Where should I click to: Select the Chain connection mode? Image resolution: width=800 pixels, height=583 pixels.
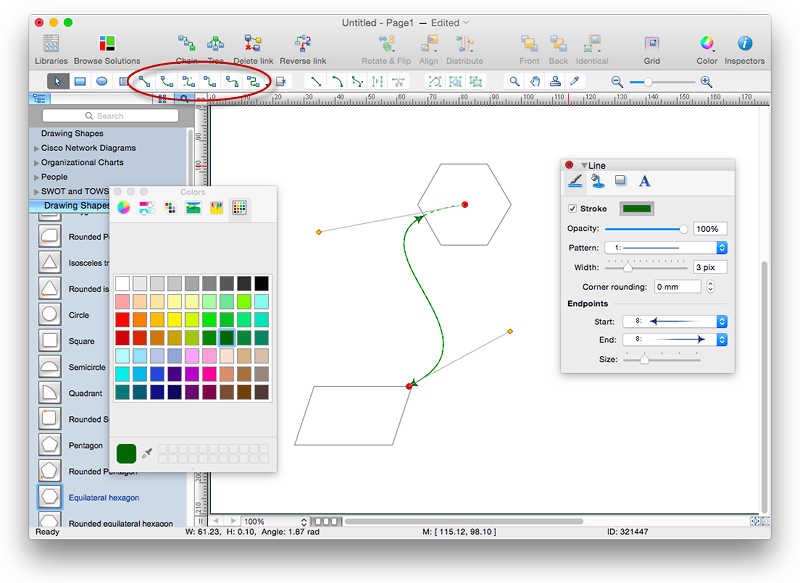184,45
